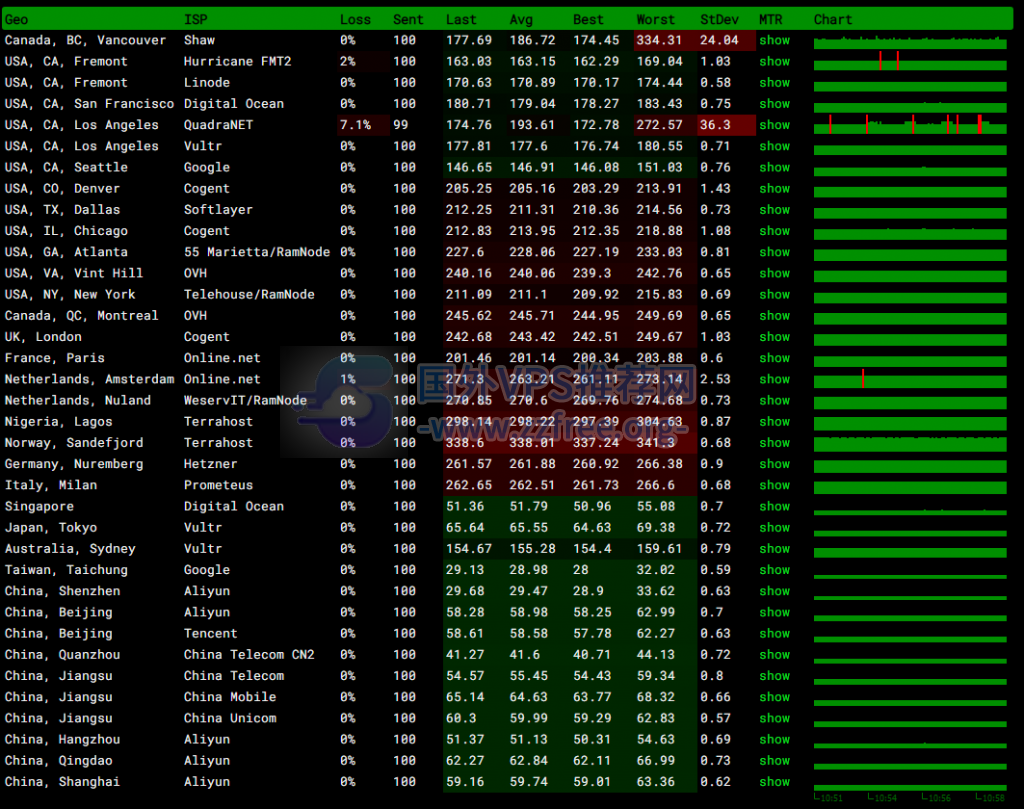Click the Chart column header
This screenshot has height=809, width=1024.
(833, 20)
